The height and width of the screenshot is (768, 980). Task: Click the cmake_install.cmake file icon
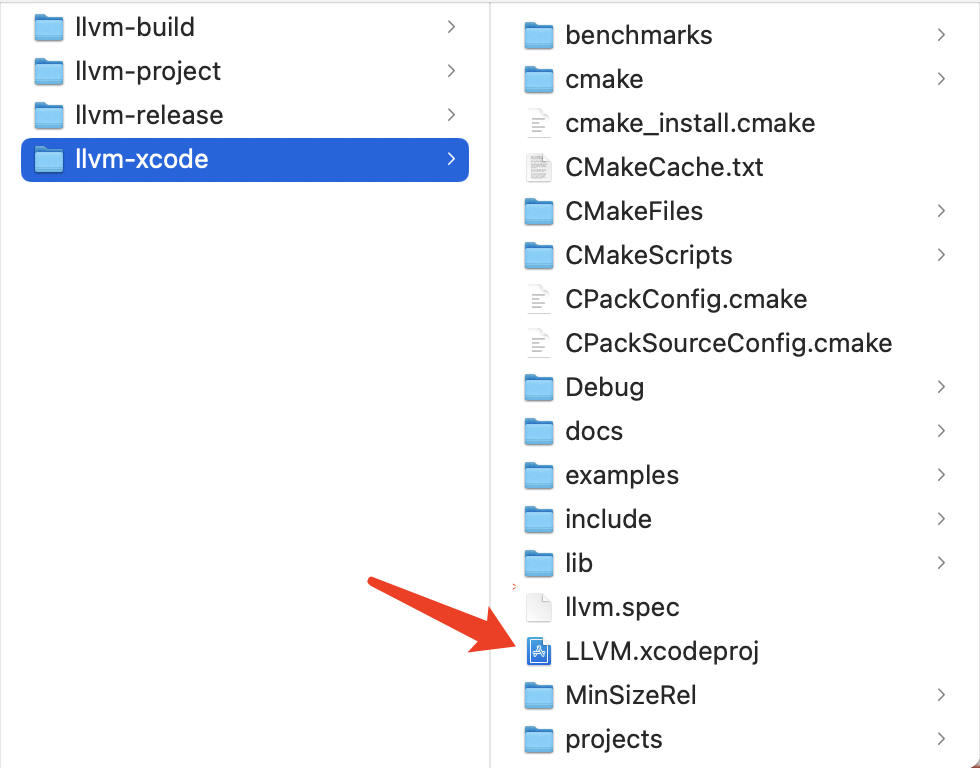pos(539,123)
